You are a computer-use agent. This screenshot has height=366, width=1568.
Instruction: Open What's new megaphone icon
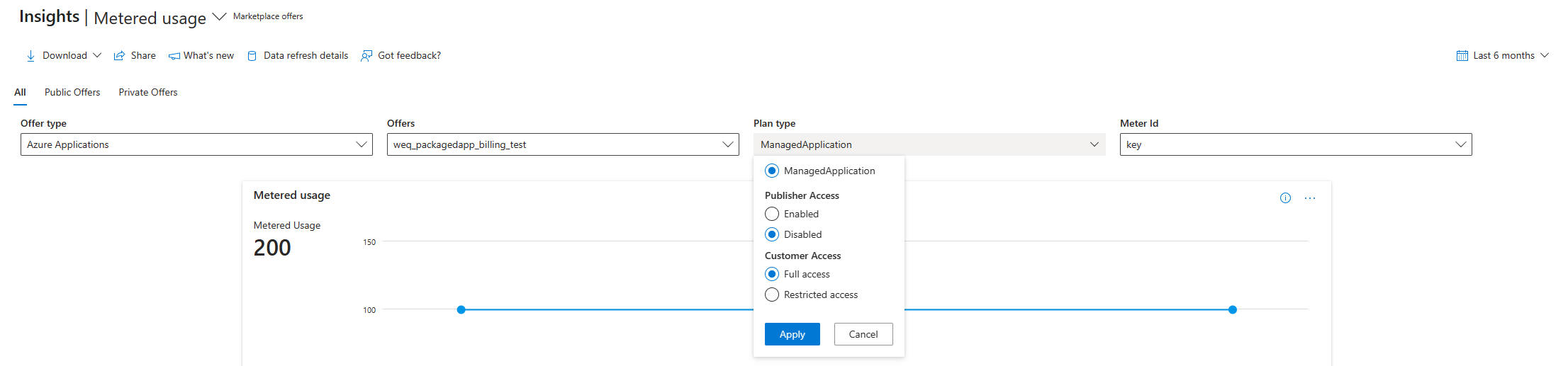click(x=174, y=56)
